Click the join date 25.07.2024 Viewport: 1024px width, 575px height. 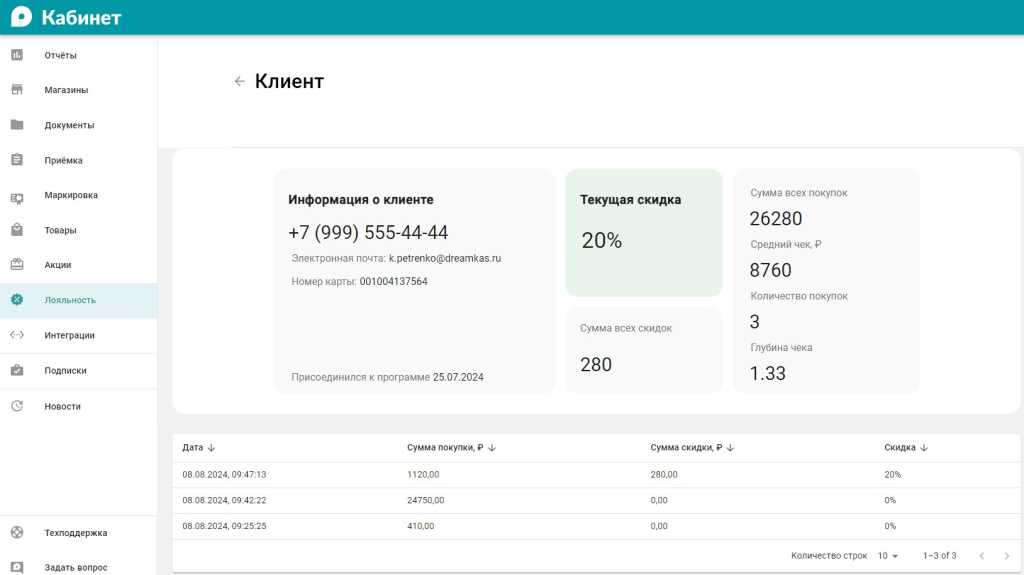tap(458, 377)
